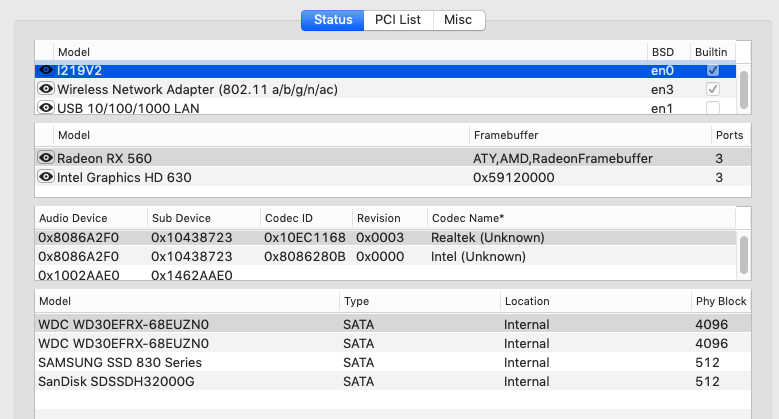
Task: Click the en0 BSD value
Action: [662, 71]
